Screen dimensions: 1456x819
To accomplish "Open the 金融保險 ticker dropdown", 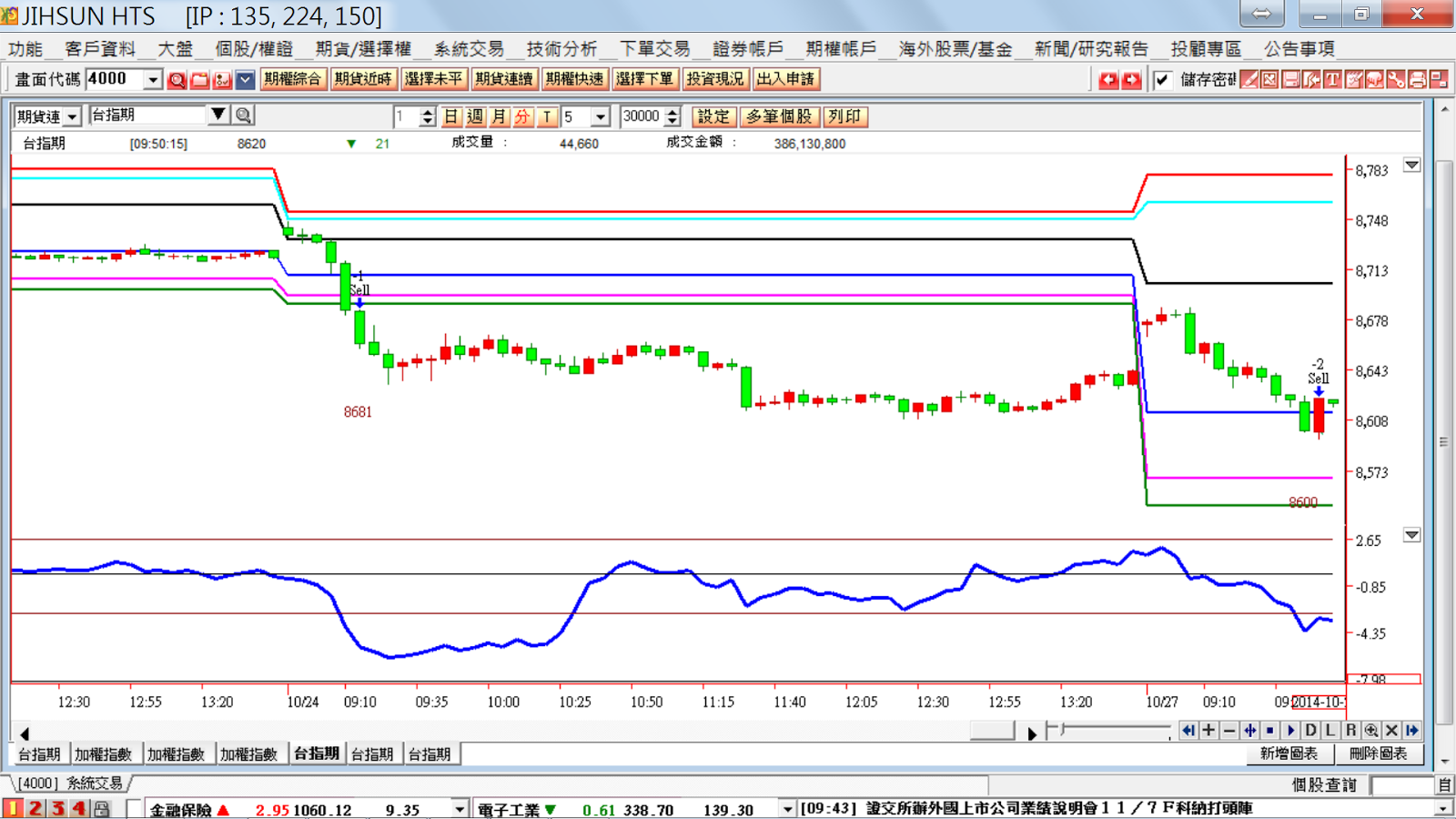I will pos(460,809).
